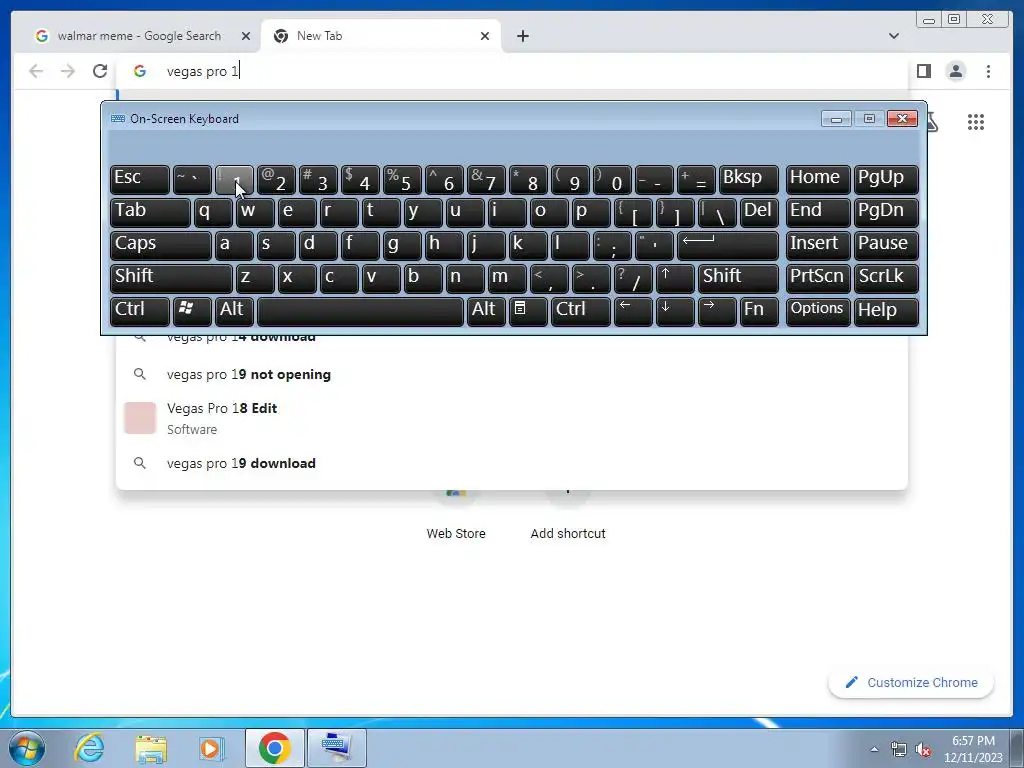Click the Esc key
Image resolution: width=1024 pixels, height=768 pixels.
point(140,180)
